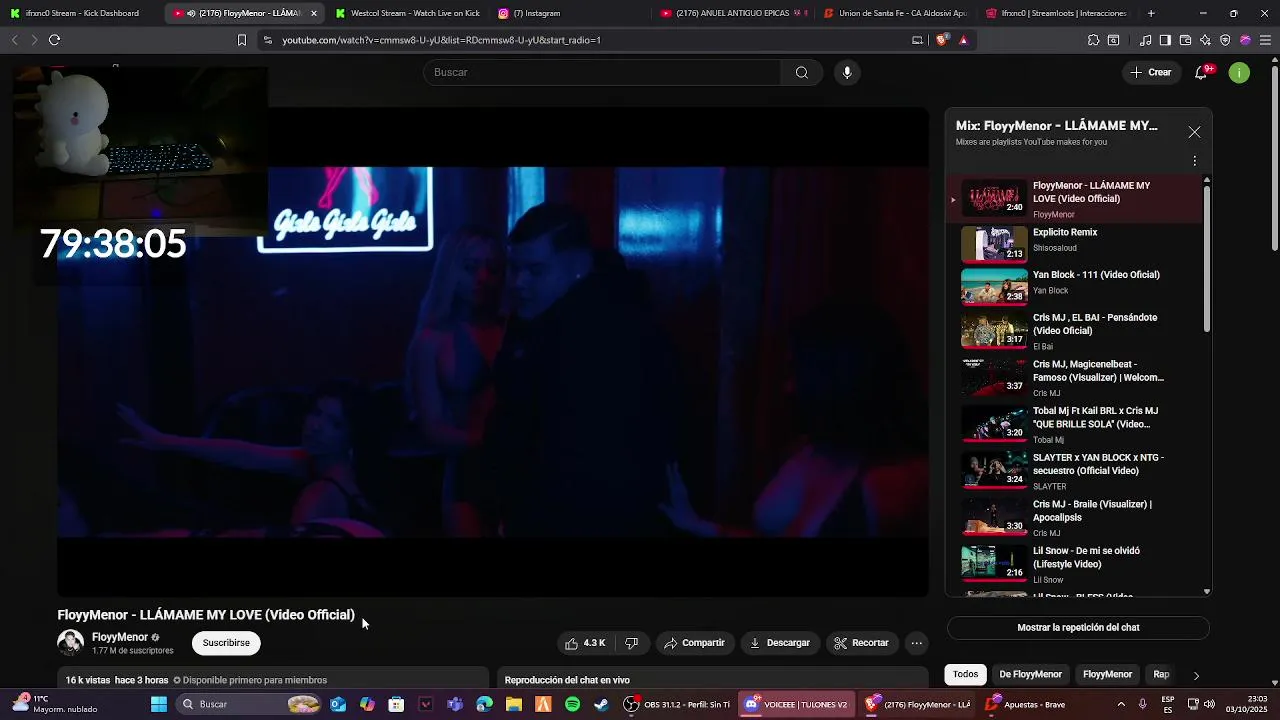Image resolution: width=1280 pixels, height=720 pixels.
Task: Click Brave Rewards triangle icon
Action: pos(963,40)
